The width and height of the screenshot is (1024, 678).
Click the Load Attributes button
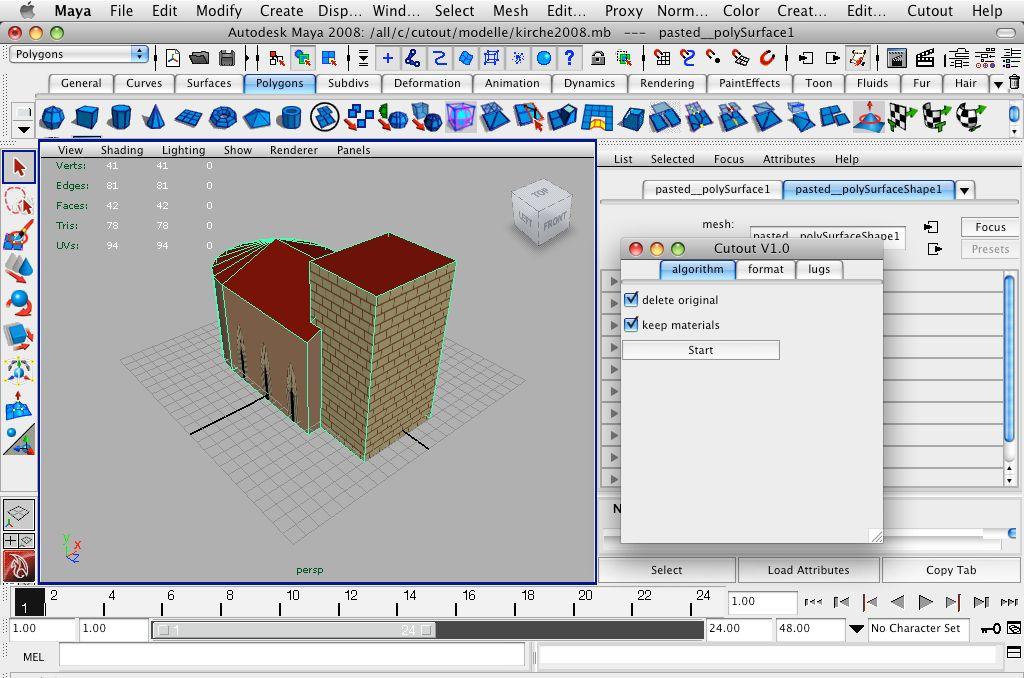808,570
